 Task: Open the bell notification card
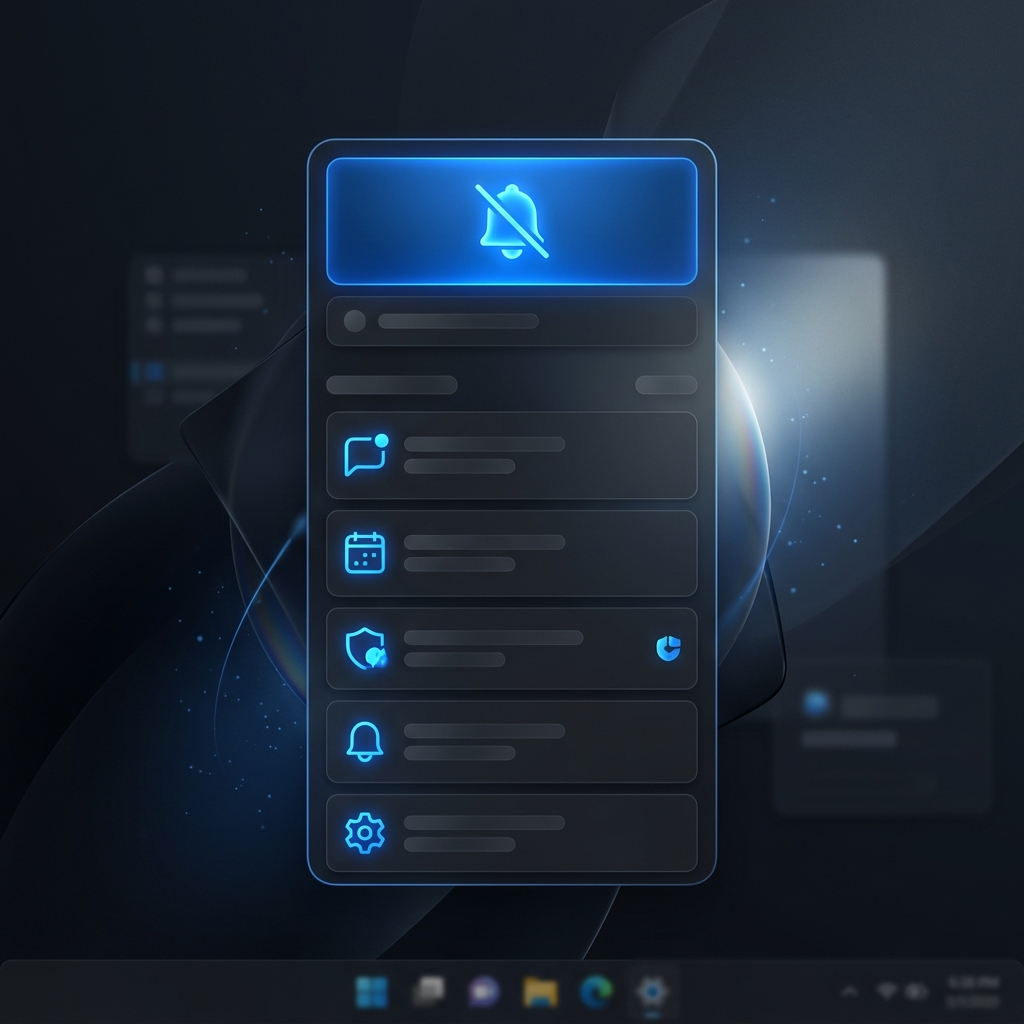511,741
